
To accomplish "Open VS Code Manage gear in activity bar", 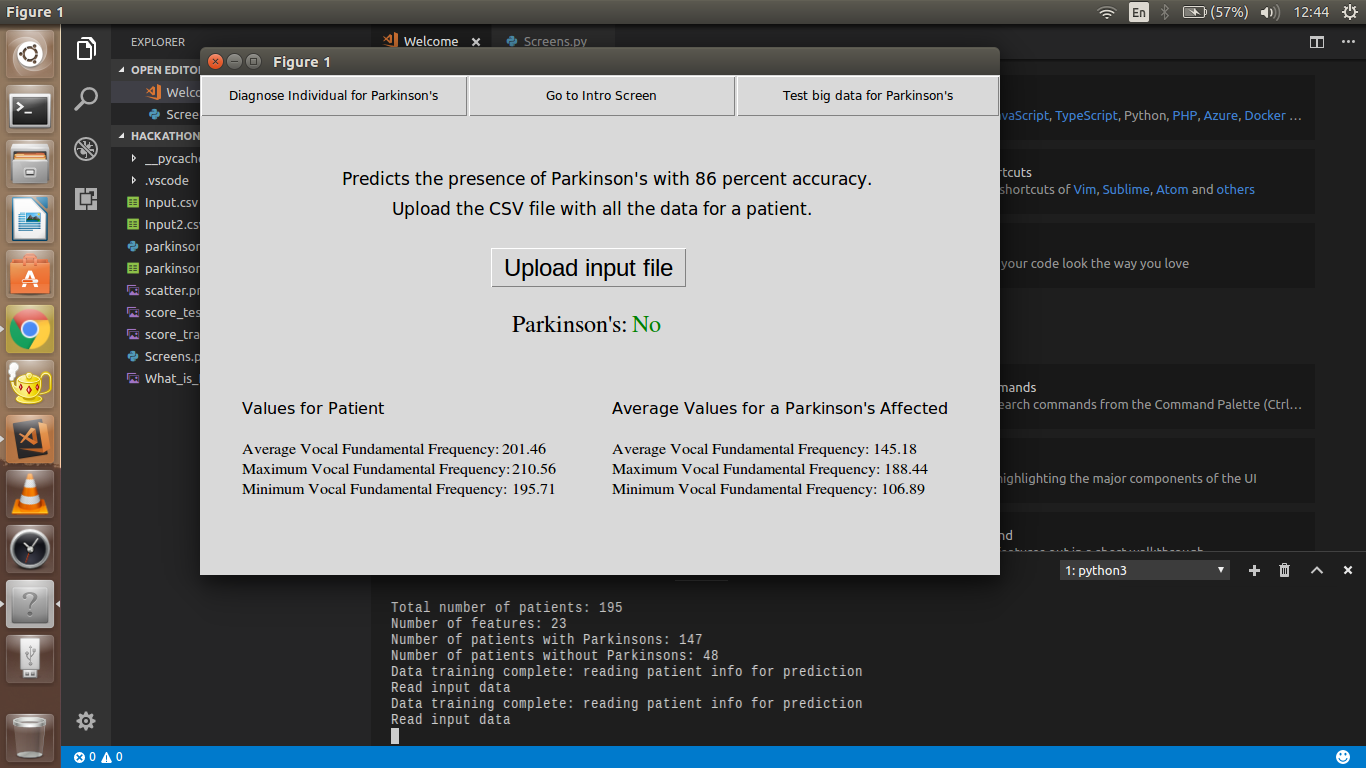I will tap(86, 721).
